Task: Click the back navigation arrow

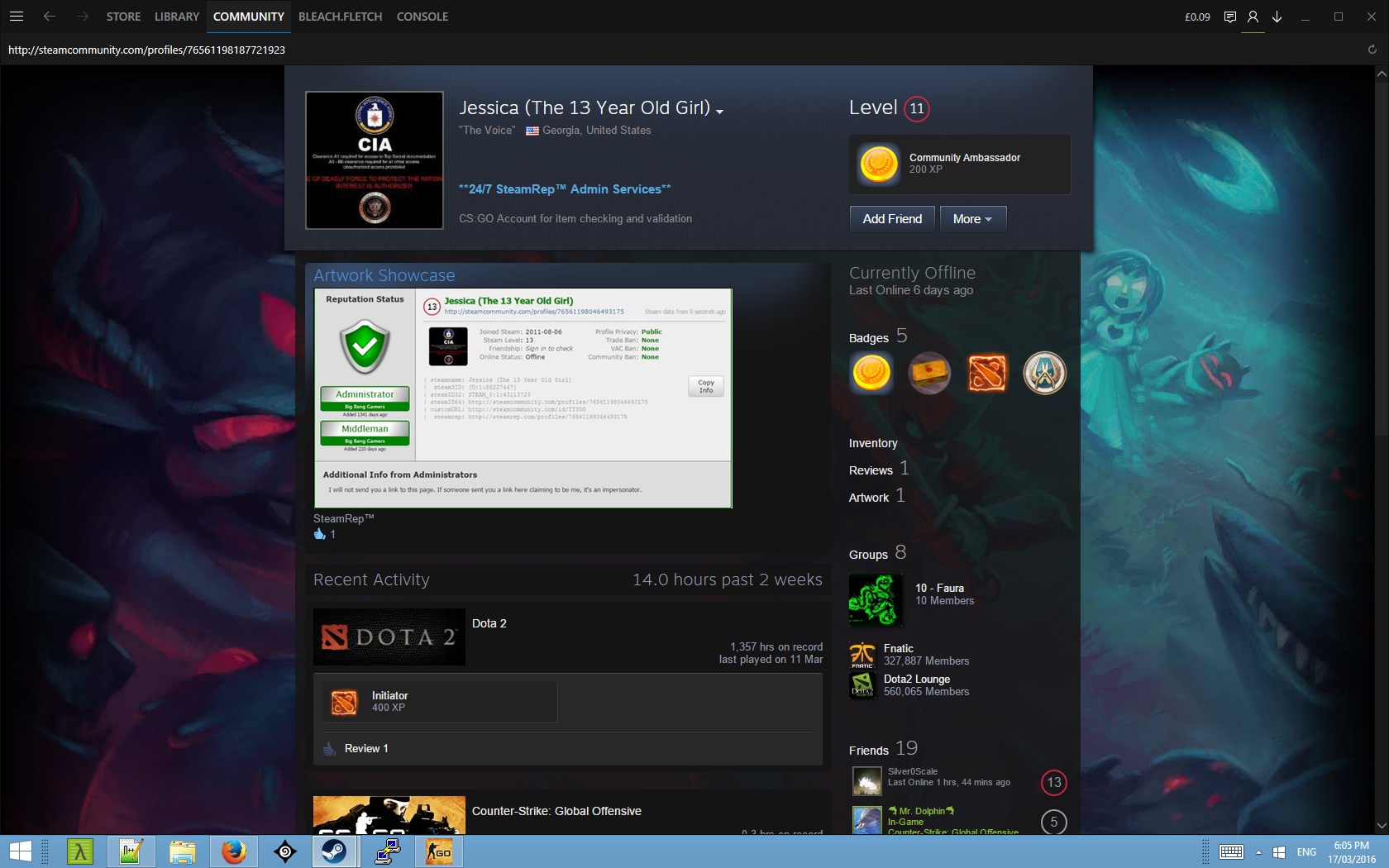Action: (x=50, y=17)
